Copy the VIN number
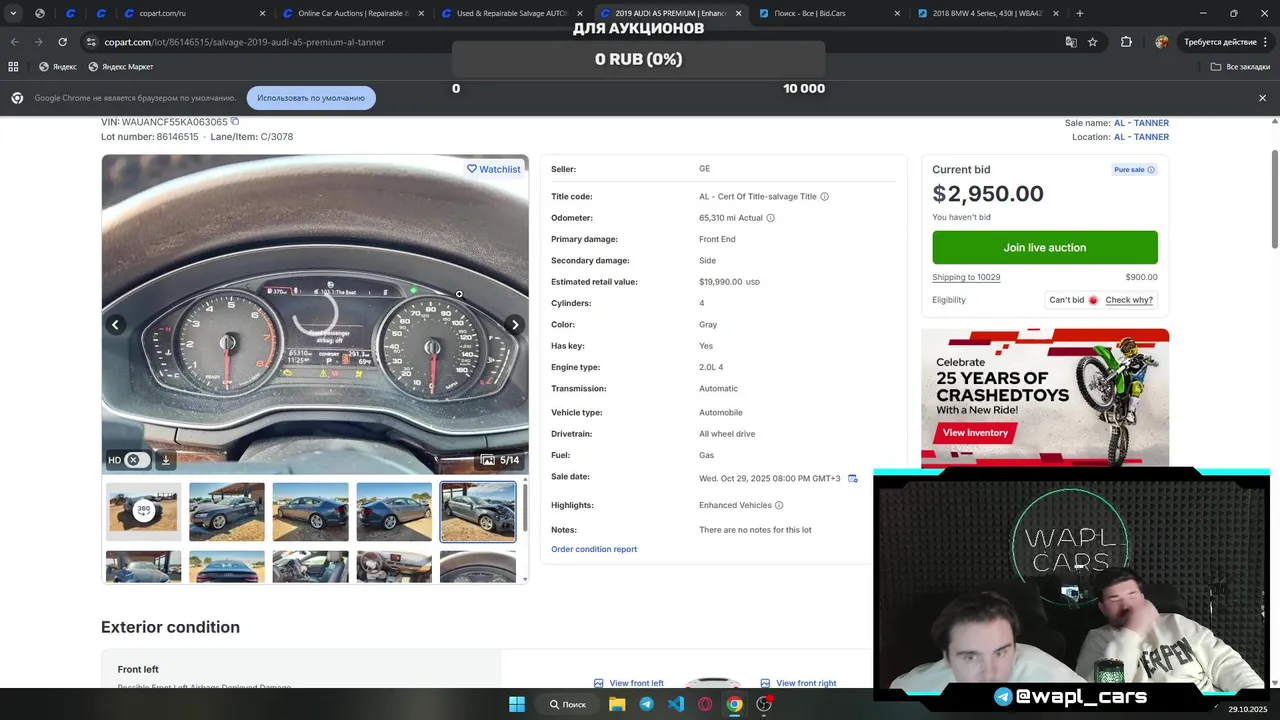 point(235,122)
